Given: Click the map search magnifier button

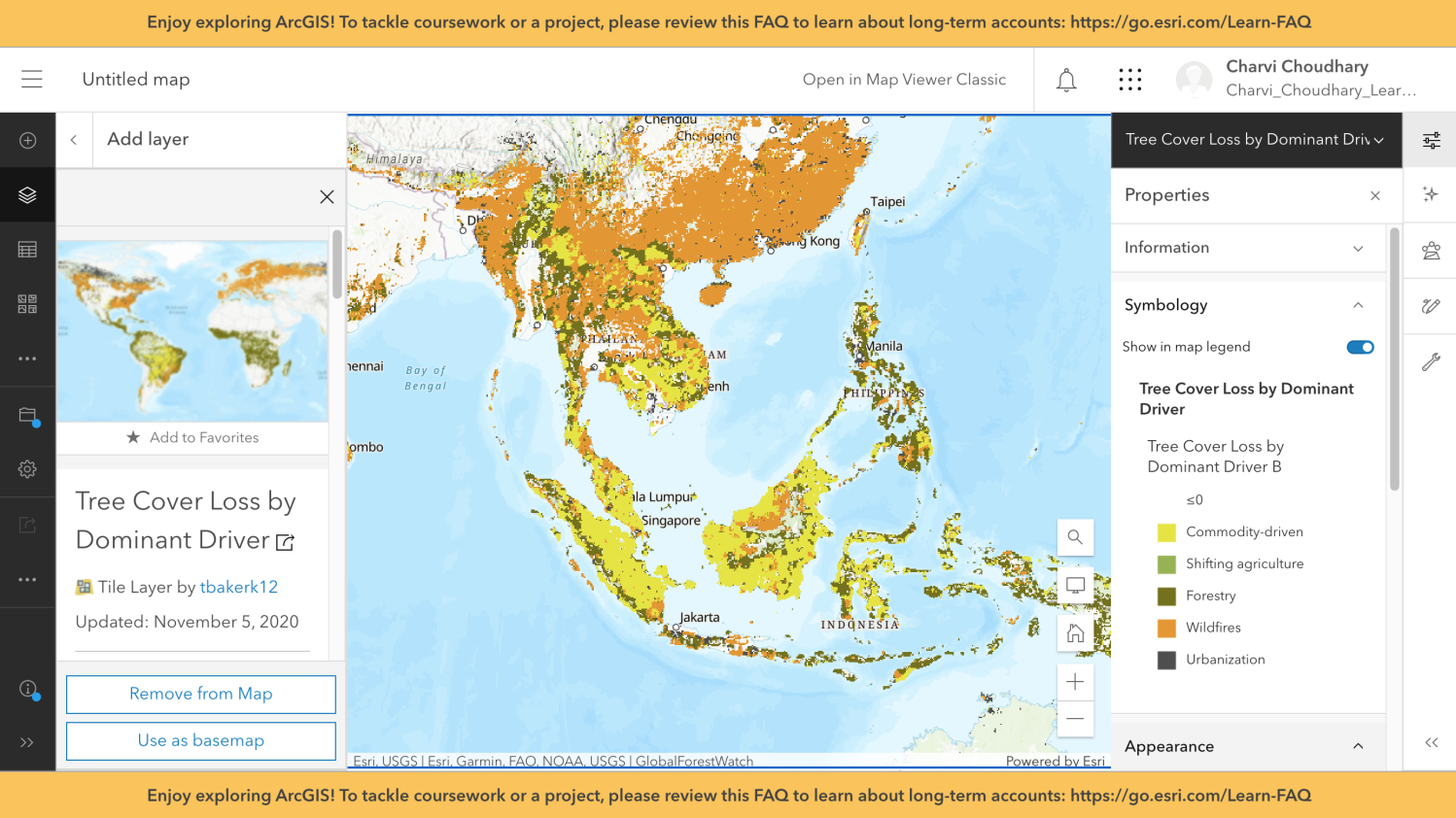Looking at the screenshot, I should [x=1075, y=537].
